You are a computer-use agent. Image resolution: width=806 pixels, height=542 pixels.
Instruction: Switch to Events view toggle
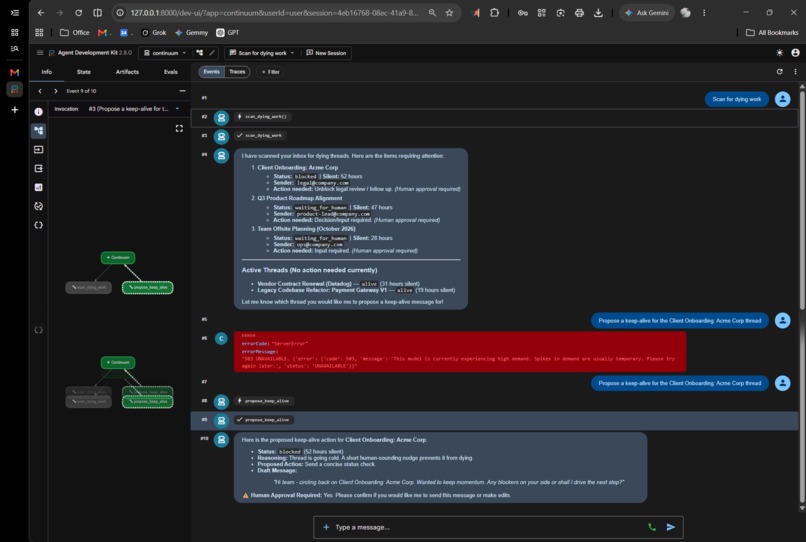(211, 71)
